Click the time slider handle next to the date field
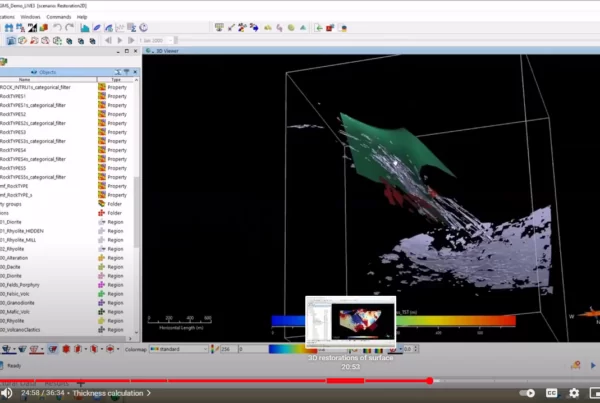Image resolution: width=600 pixels, height=403 pixels. click(176, 40)
